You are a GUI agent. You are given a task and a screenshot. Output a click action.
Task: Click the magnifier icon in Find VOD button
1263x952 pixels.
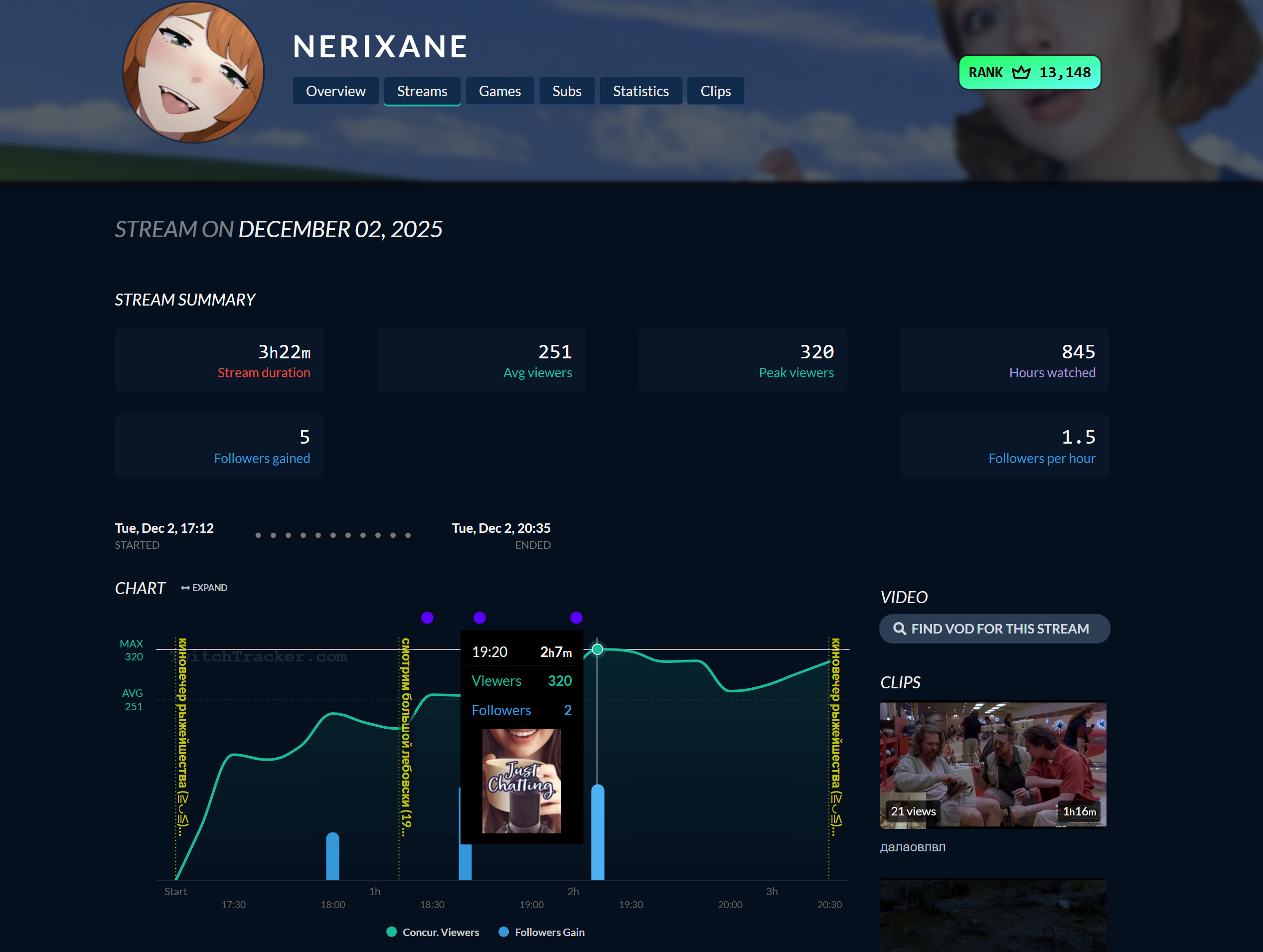coord(899,629)
